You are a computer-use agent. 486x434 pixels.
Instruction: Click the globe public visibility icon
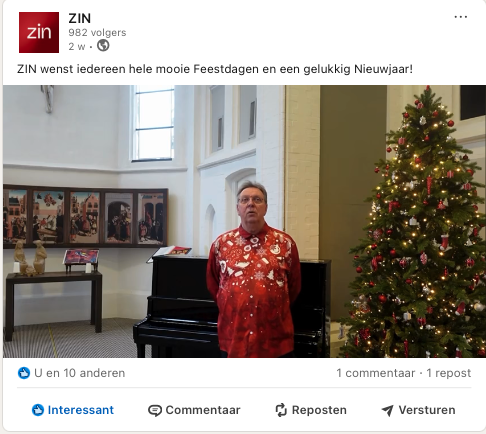103,45
